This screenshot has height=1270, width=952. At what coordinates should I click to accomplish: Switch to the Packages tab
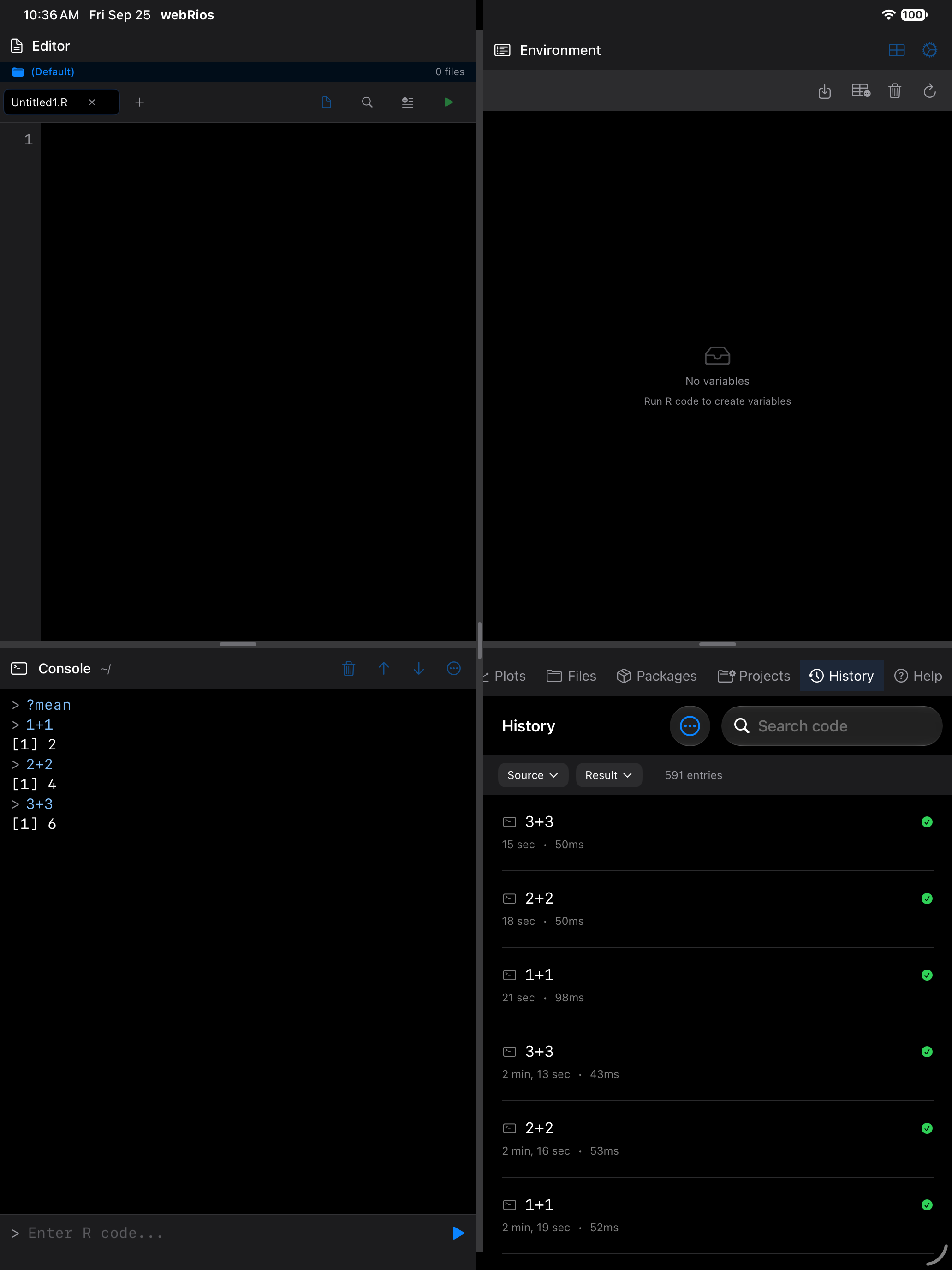656,676
